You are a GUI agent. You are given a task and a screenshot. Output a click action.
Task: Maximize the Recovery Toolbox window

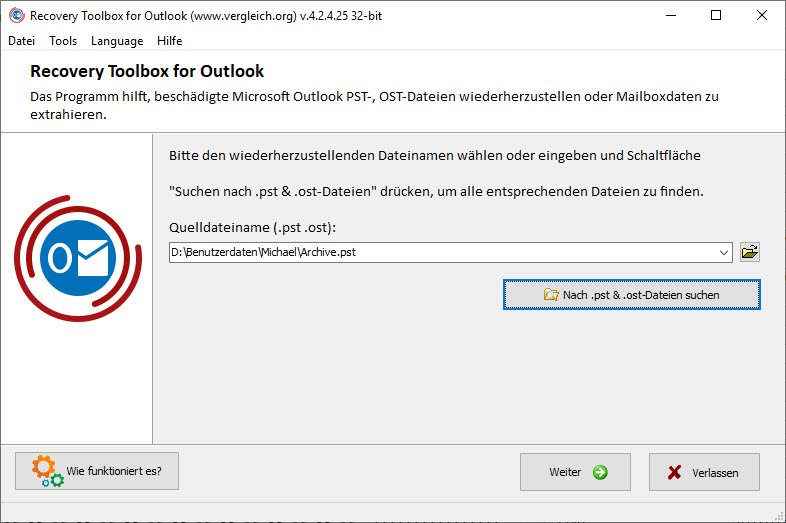coord(716,16)
